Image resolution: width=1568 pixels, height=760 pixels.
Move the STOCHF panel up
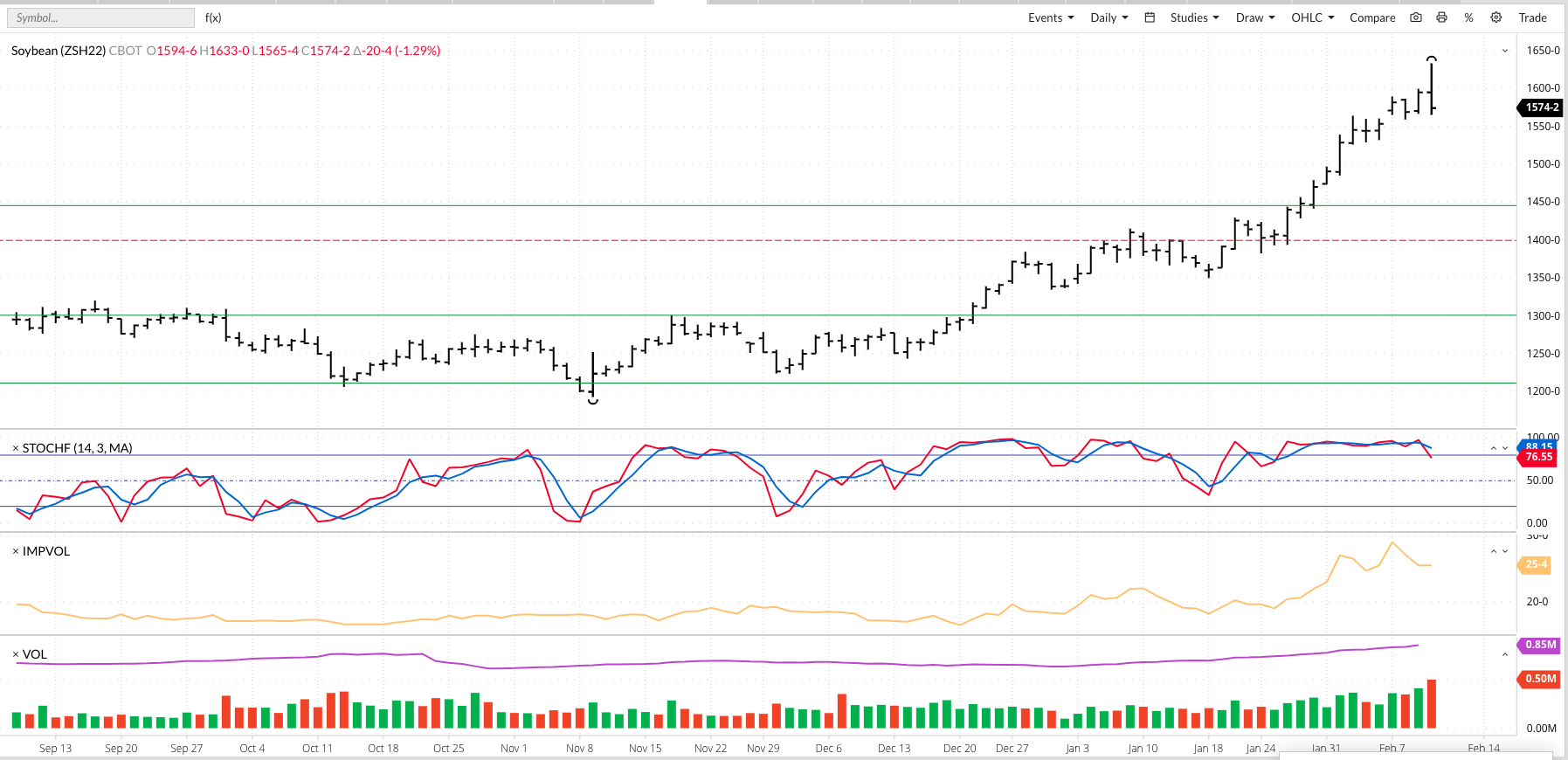pos(1494,448)
